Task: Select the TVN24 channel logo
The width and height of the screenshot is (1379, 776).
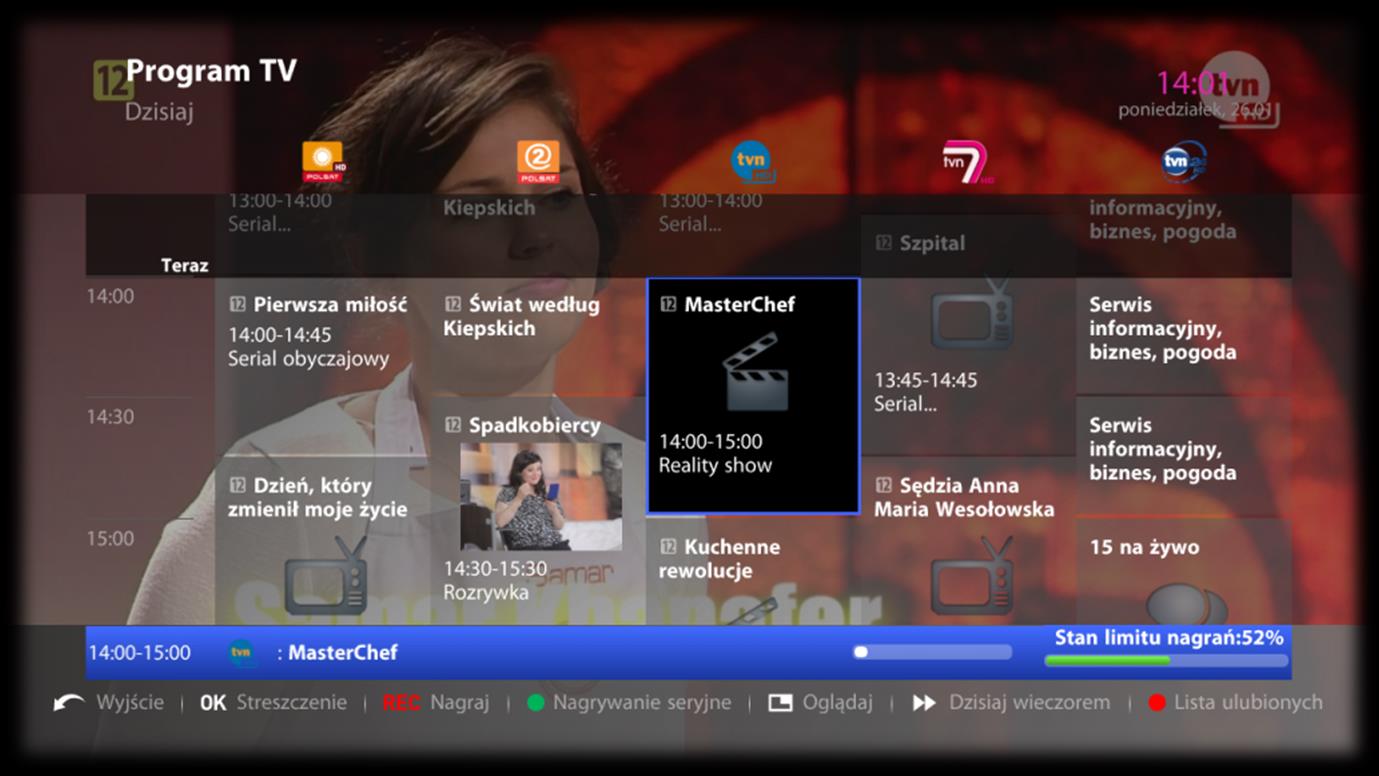Action: 1184,162
